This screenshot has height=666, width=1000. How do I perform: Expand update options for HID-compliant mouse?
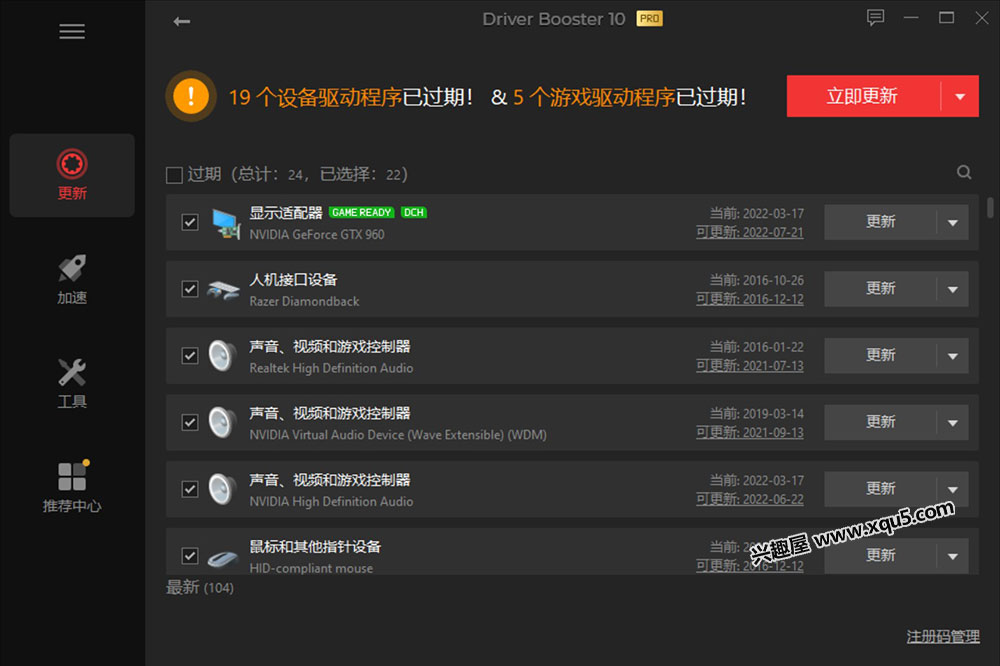click(953, 556)
